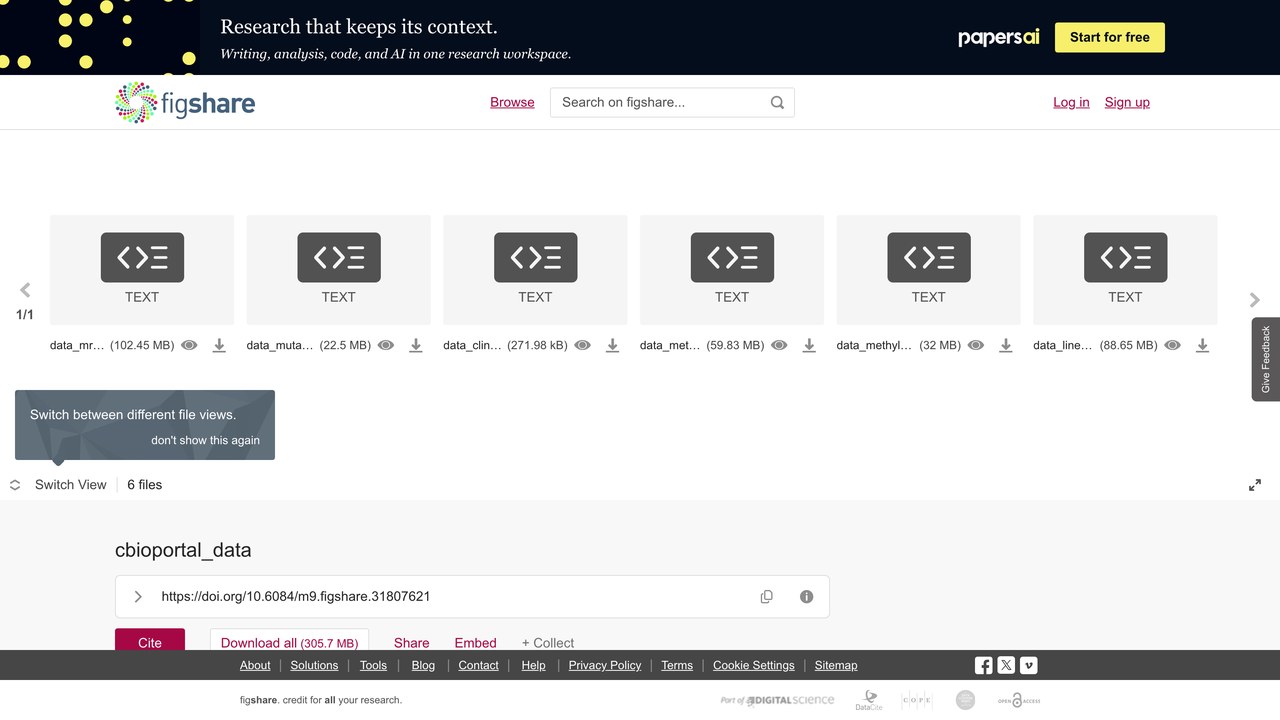Enter fullscreen file viewer mode
This screenshot has height=720, width=1280.
tap(1255, 485)
